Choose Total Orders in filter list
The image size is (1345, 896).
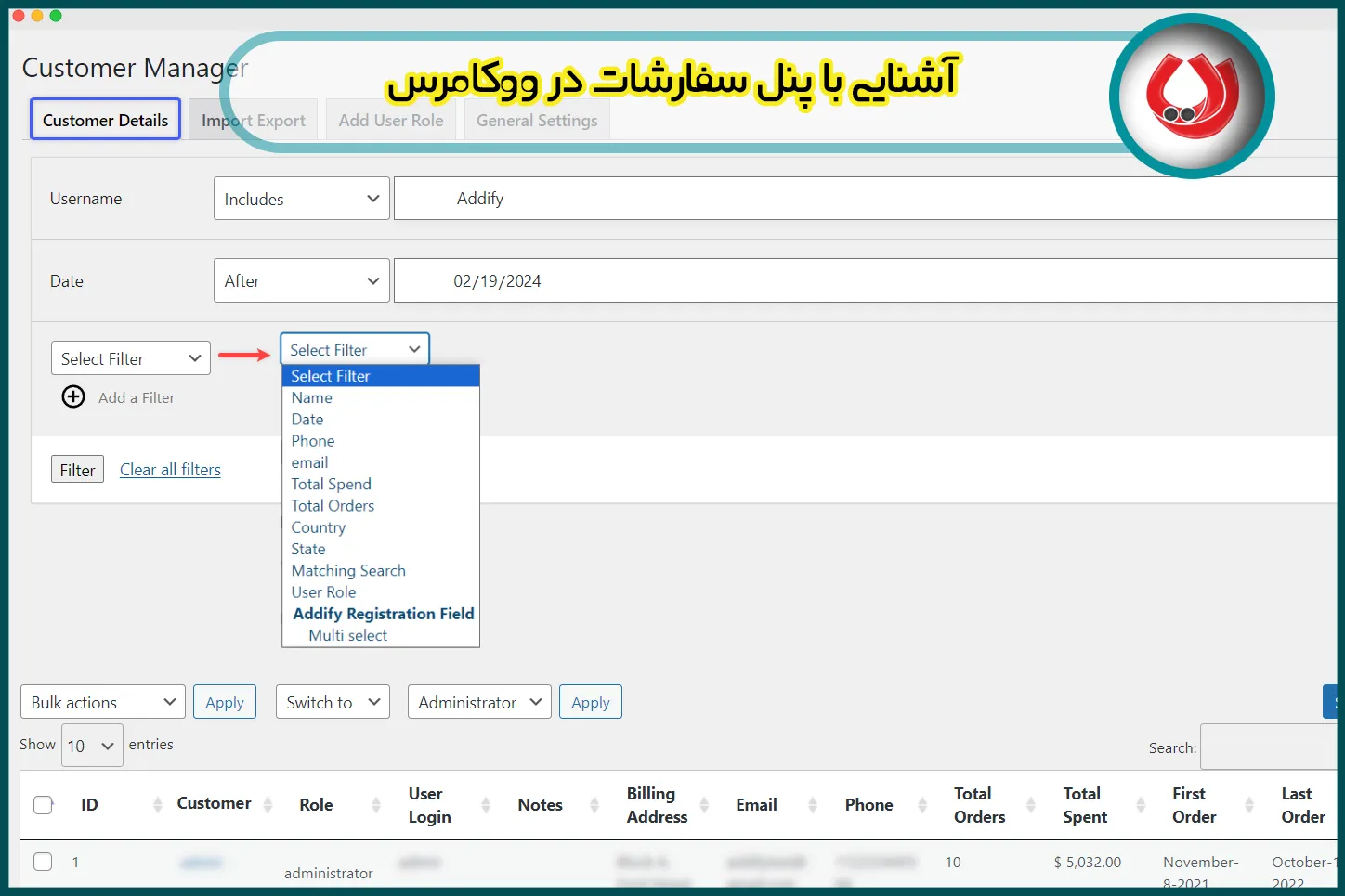point(381,505)
